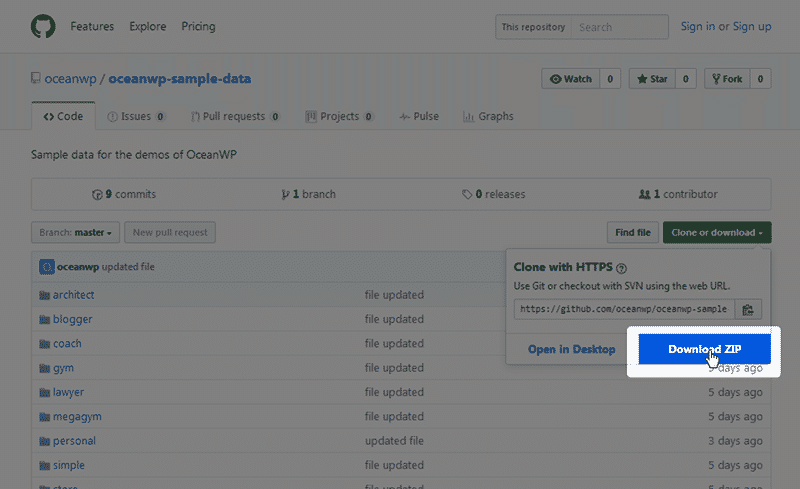Click the GitHub octocat logo
This screenshot has height=489, width=800.
point(43,27)
